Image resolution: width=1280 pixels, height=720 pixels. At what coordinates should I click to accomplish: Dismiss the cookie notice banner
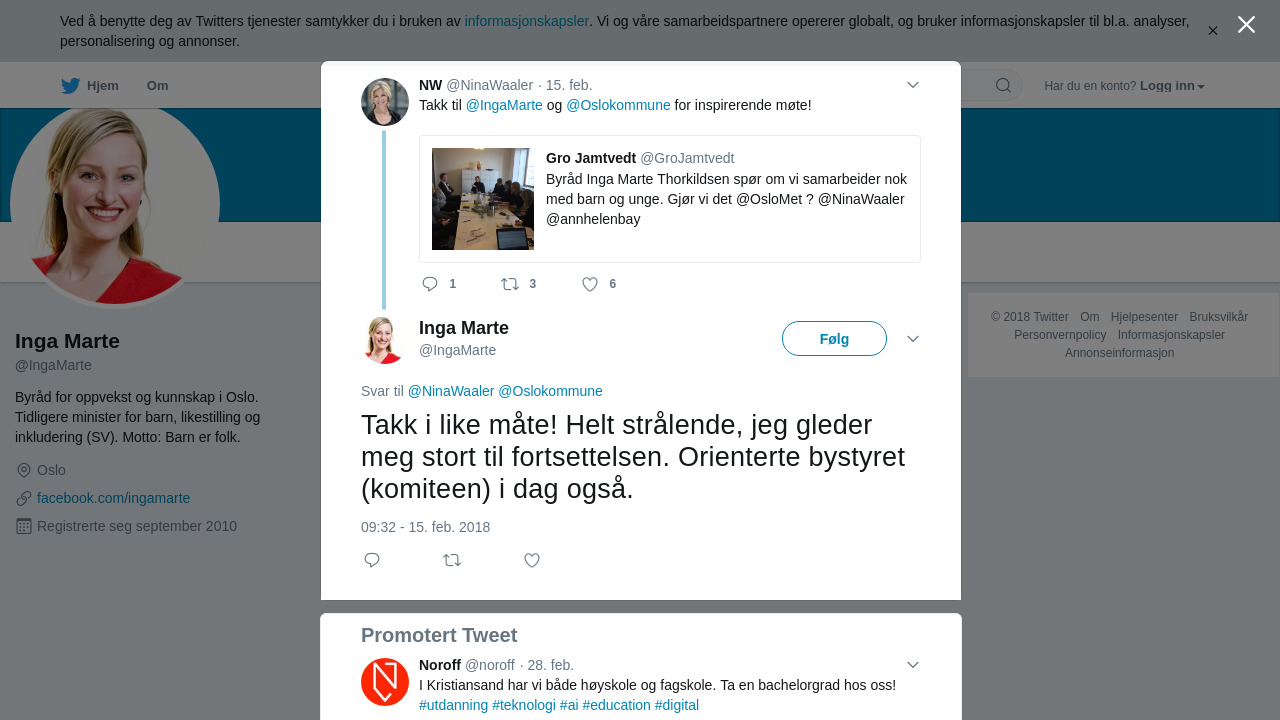(x=1212, y=31)
